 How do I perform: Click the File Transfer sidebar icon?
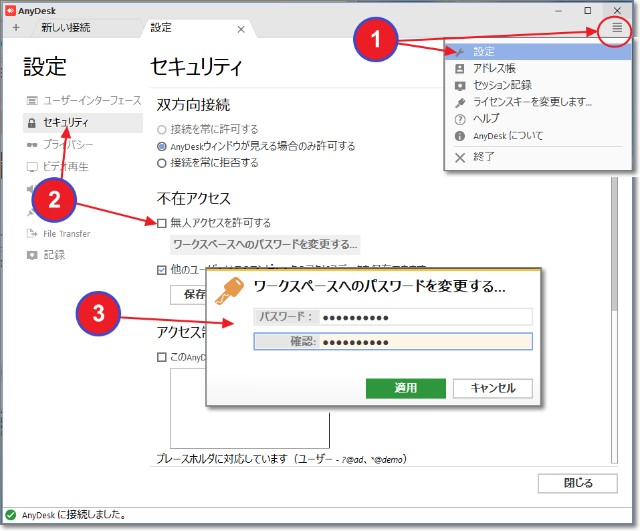[32, 234]
